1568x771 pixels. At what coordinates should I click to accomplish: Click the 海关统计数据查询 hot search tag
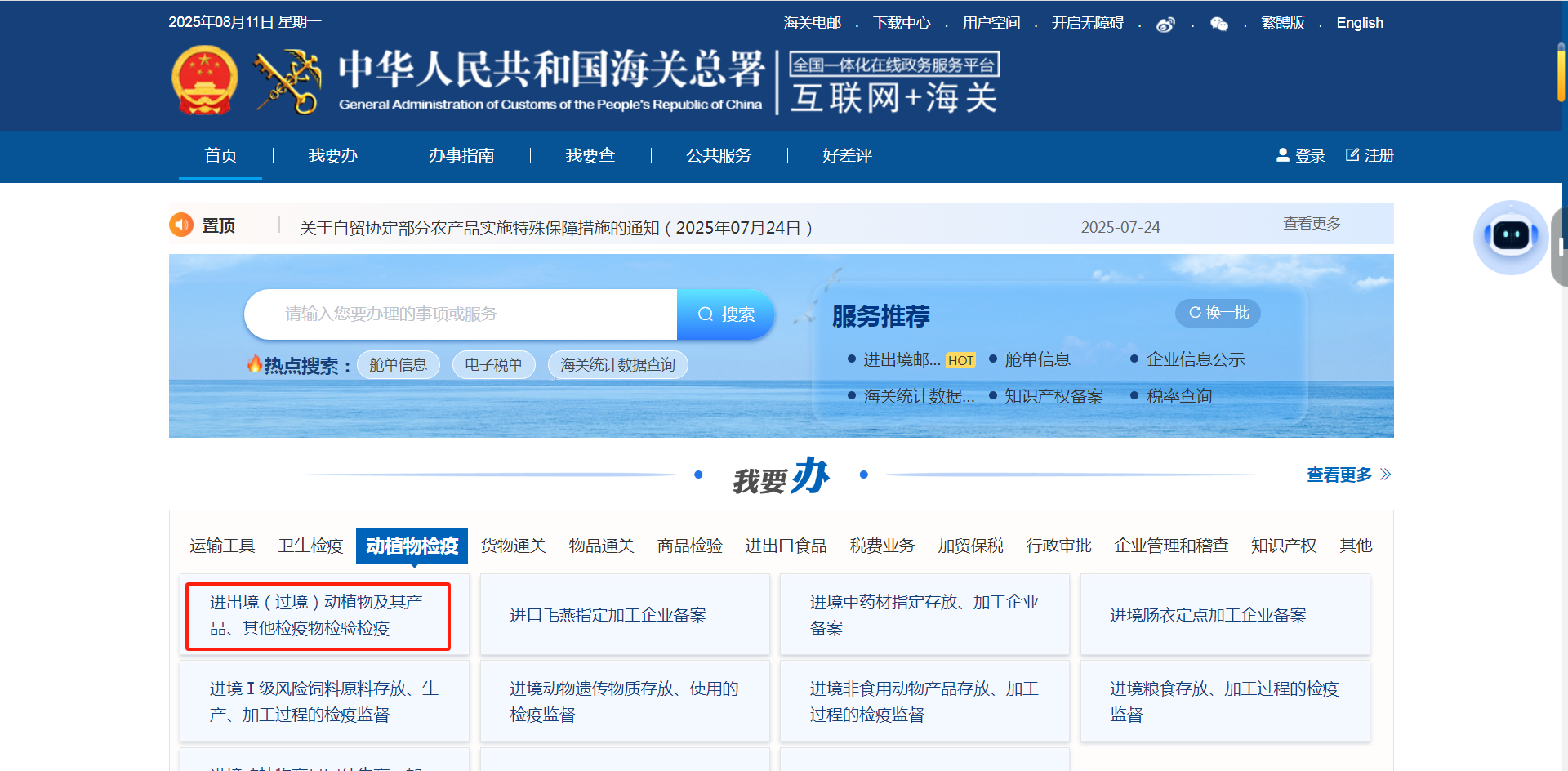tap(617, 364)
